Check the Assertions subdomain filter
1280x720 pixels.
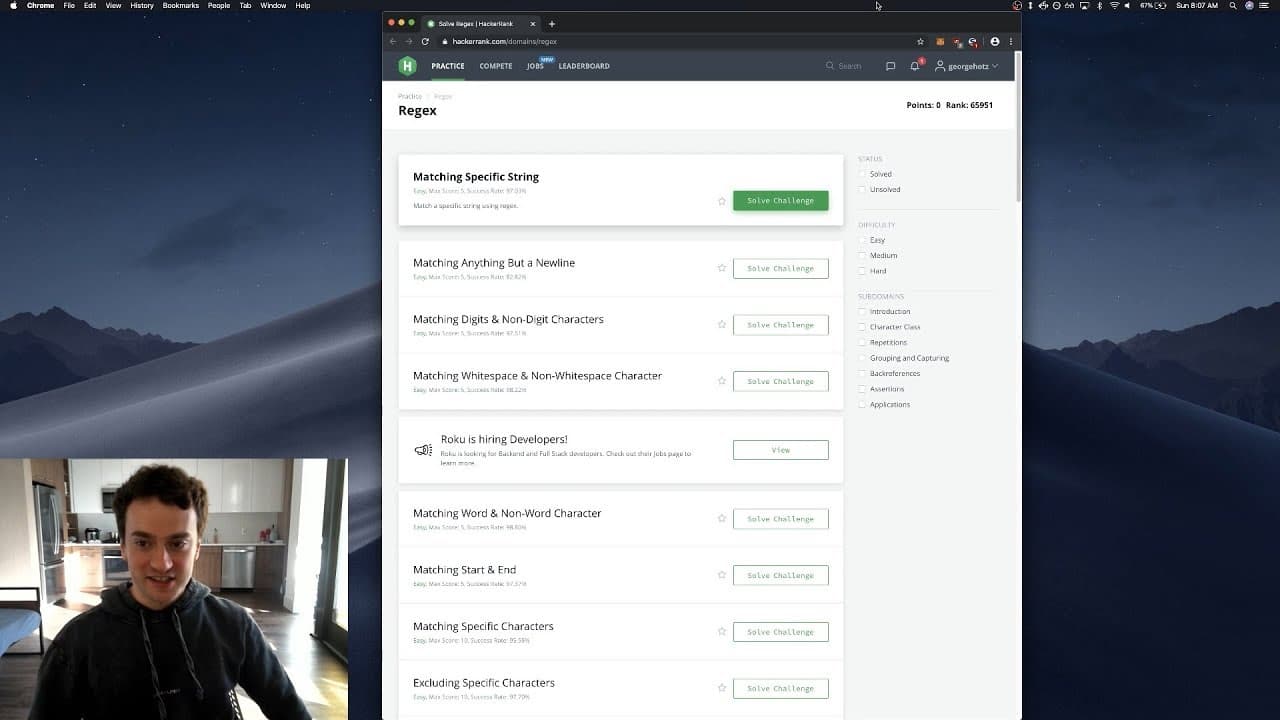[862, 389]
